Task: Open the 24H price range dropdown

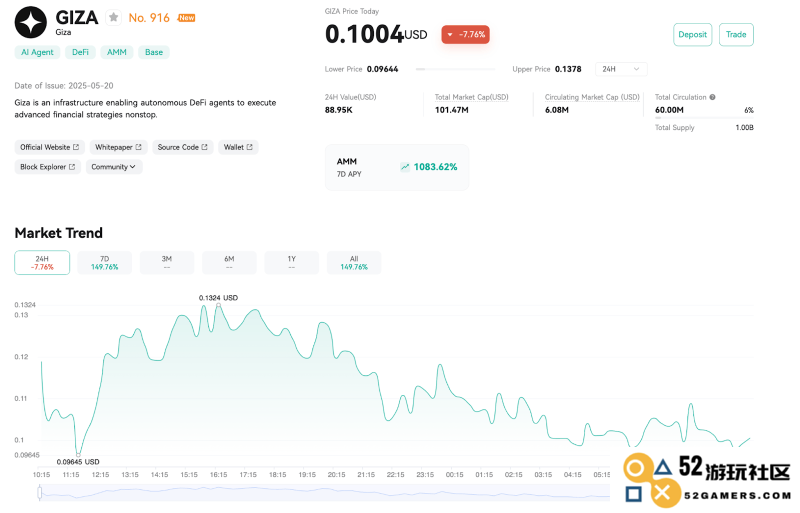Action: pyautogui.click(x=621, y=69)
